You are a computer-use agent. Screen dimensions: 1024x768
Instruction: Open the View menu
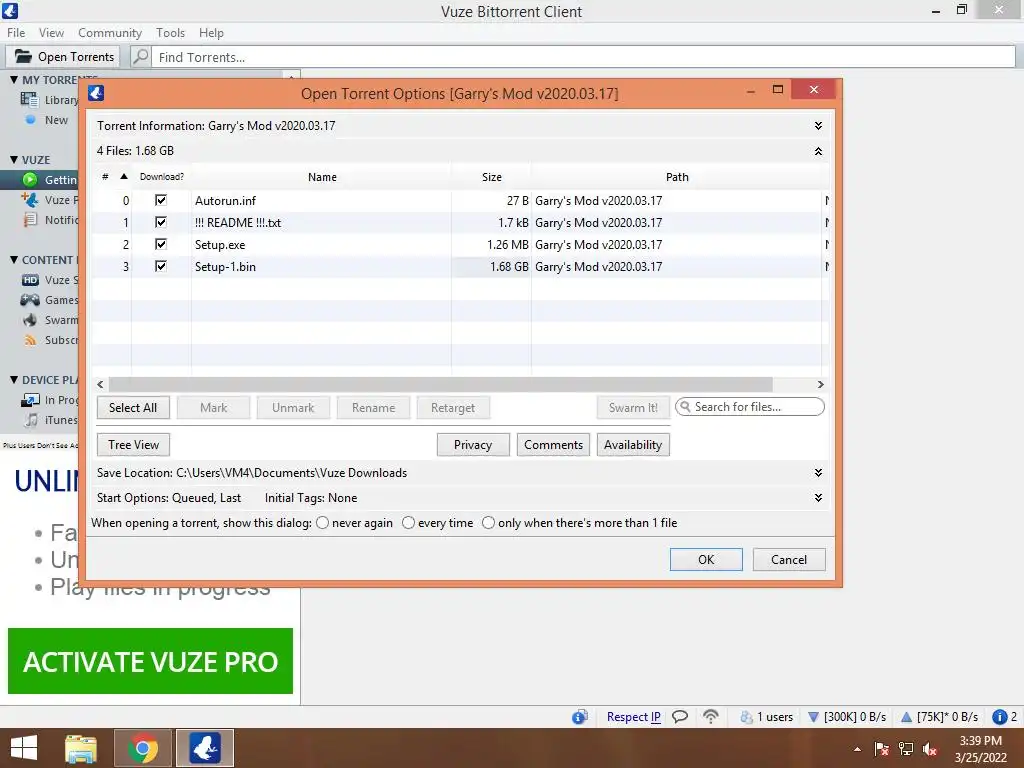(51, 33)
